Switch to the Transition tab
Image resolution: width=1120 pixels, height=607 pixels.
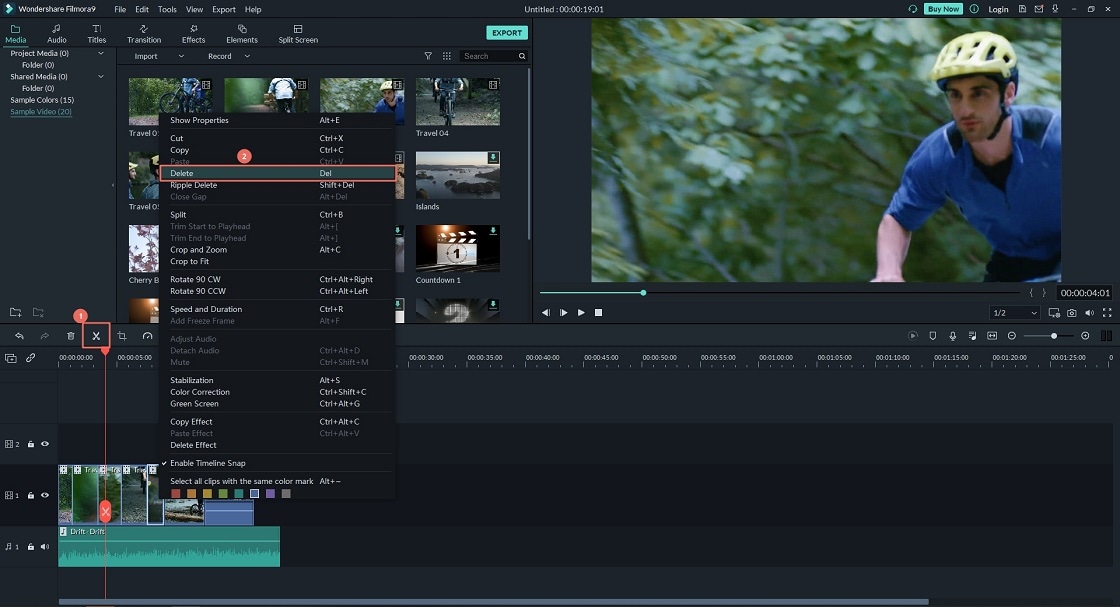point(144,34)
